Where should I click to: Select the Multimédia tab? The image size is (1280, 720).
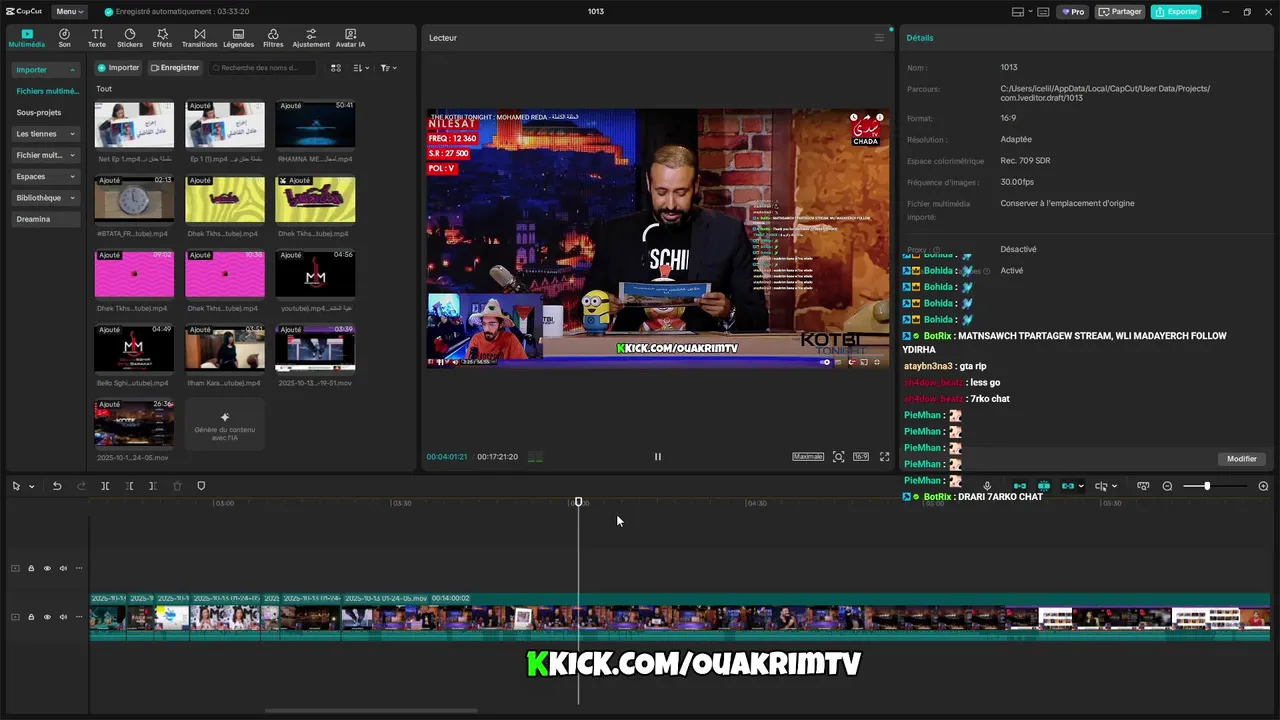click(x=27, y=38)
